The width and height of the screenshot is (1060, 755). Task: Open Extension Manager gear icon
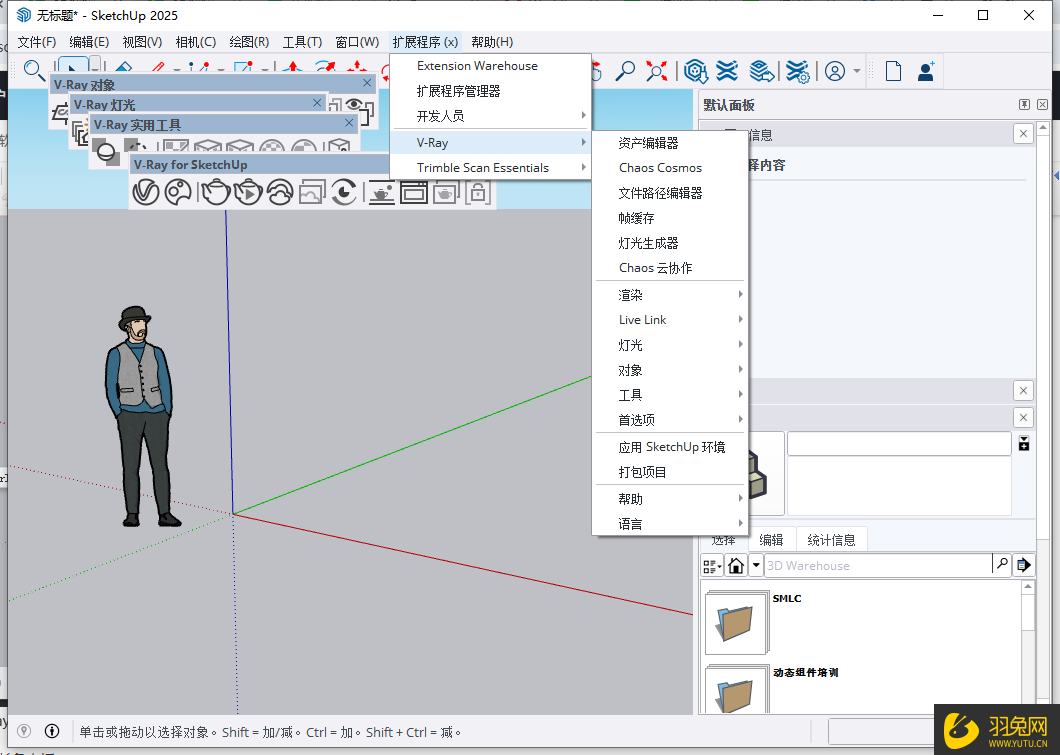click(798, 71)
